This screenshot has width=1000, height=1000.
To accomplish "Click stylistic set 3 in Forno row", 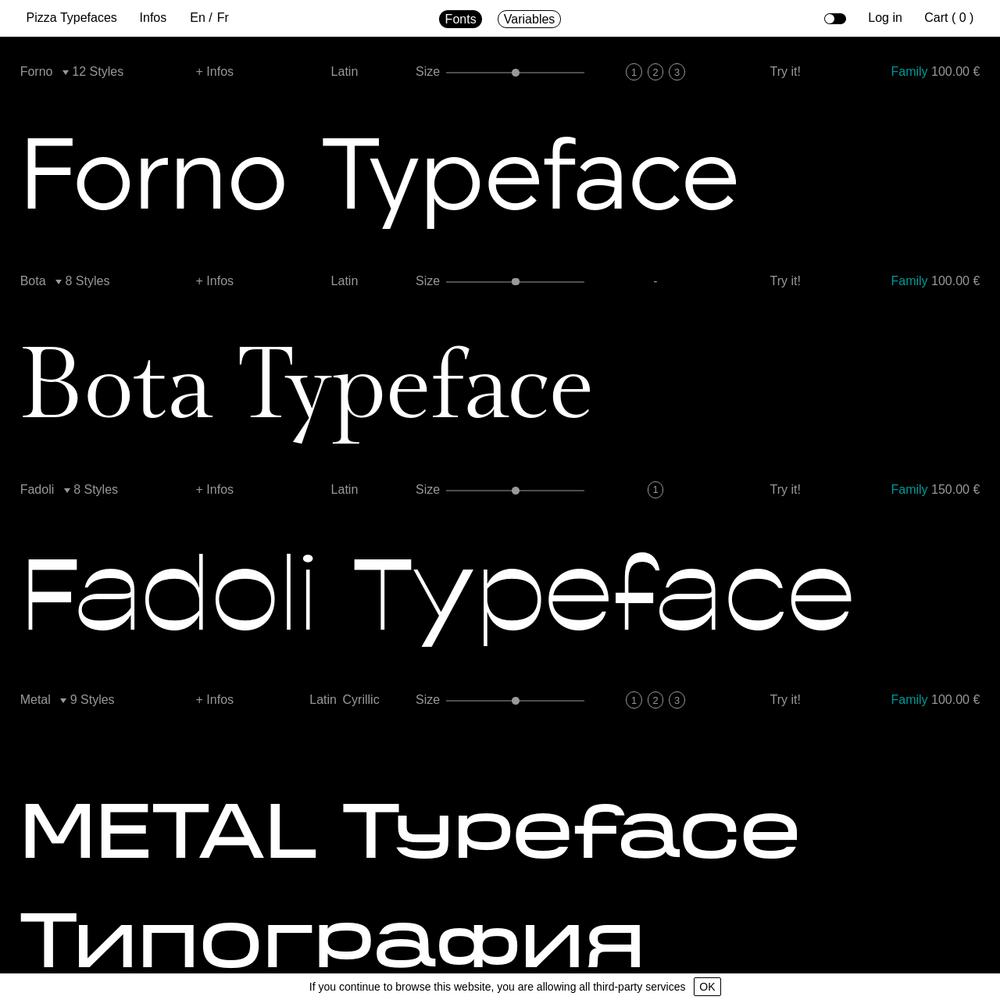I will (677, 72).
